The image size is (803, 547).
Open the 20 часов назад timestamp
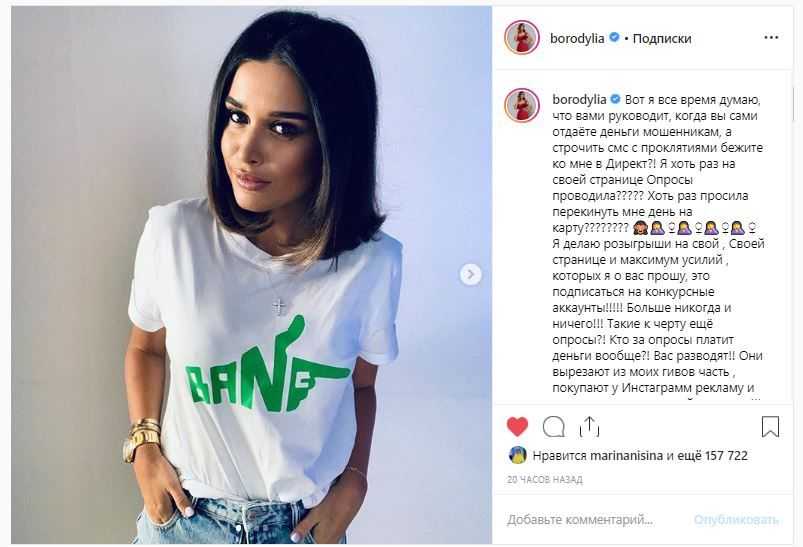click(x=545, y=480)
